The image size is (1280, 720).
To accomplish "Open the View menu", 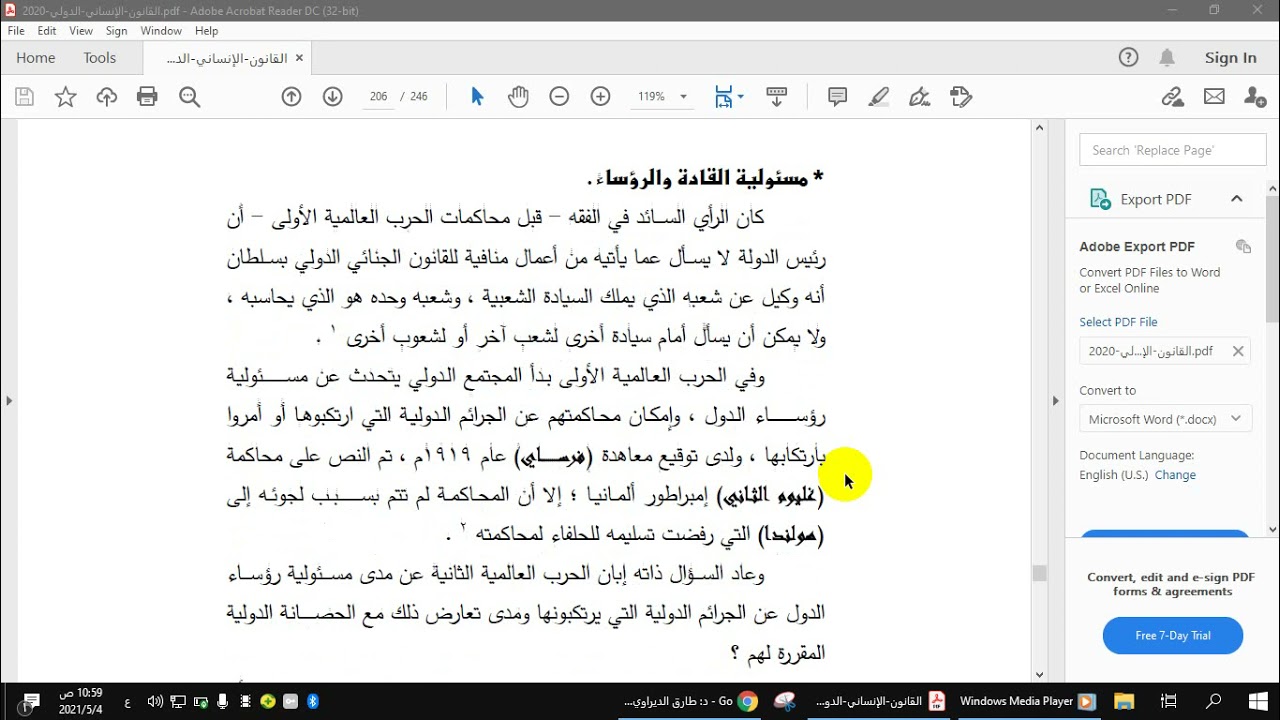I will point(81,31).
